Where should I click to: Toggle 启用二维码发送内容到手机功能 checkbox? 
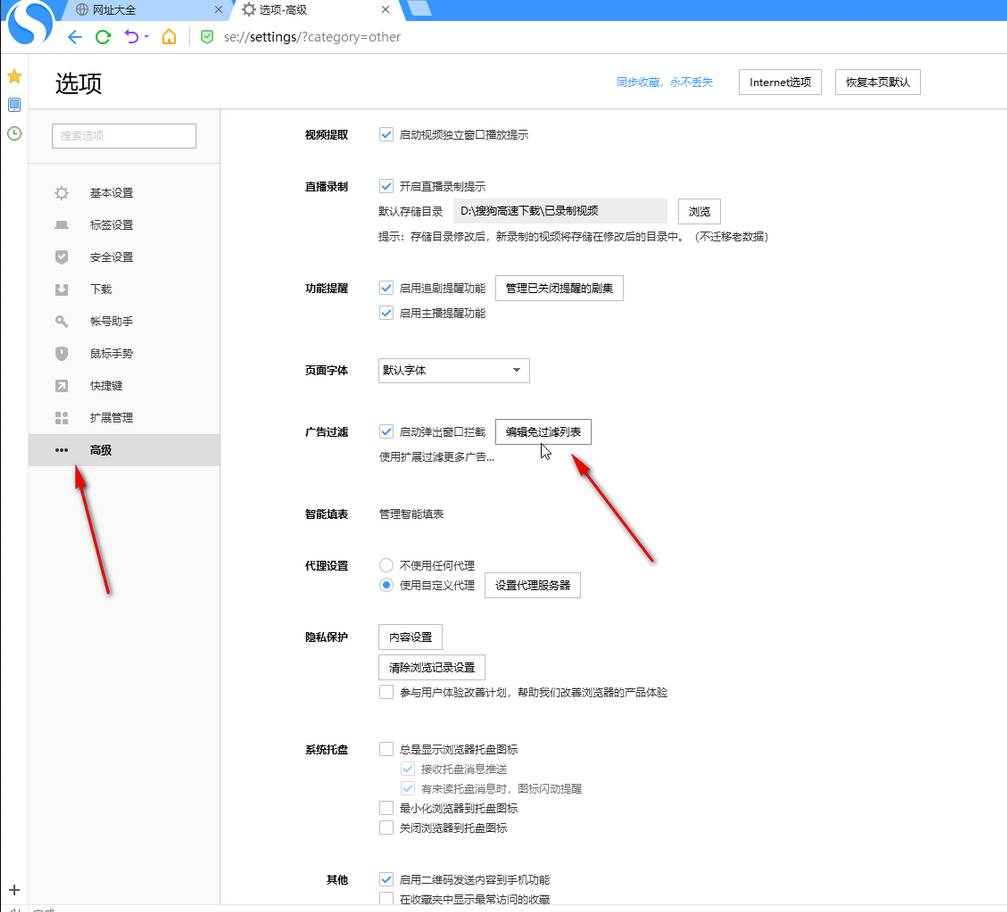click(x=386, y=879)
